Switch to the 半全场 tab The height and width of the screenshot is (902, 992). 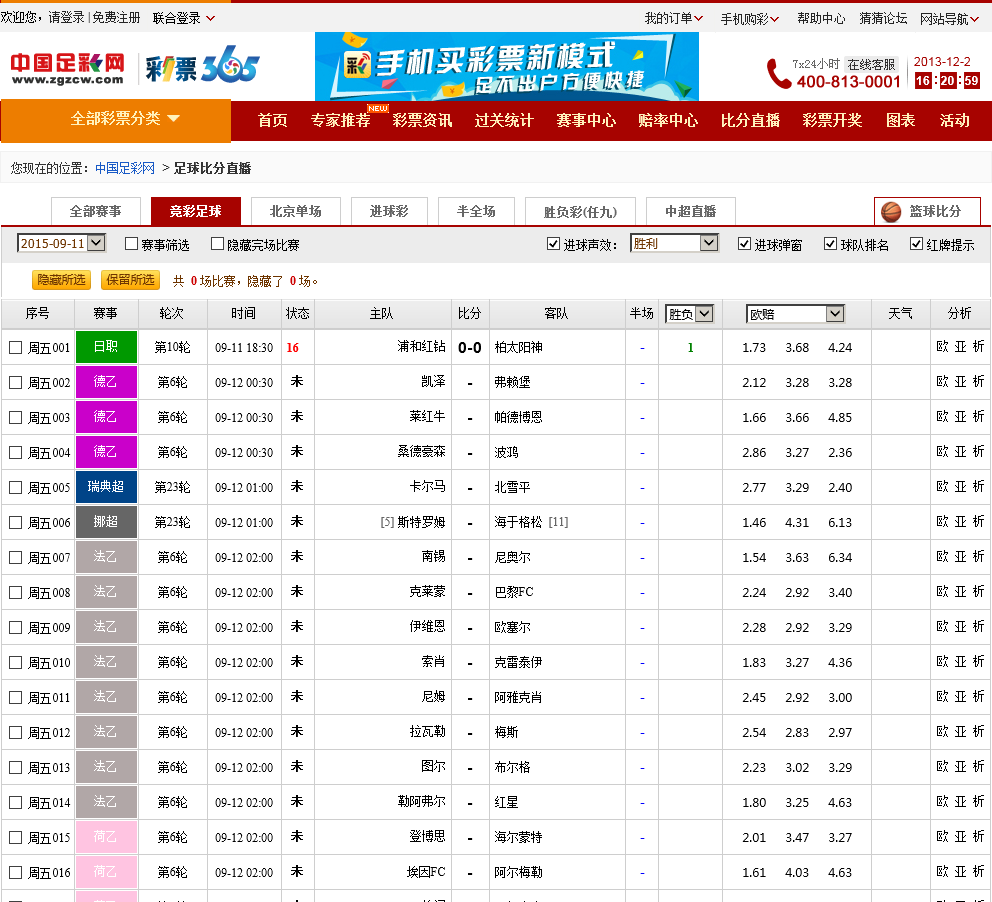pyautogui.click(x=476, y=211)
